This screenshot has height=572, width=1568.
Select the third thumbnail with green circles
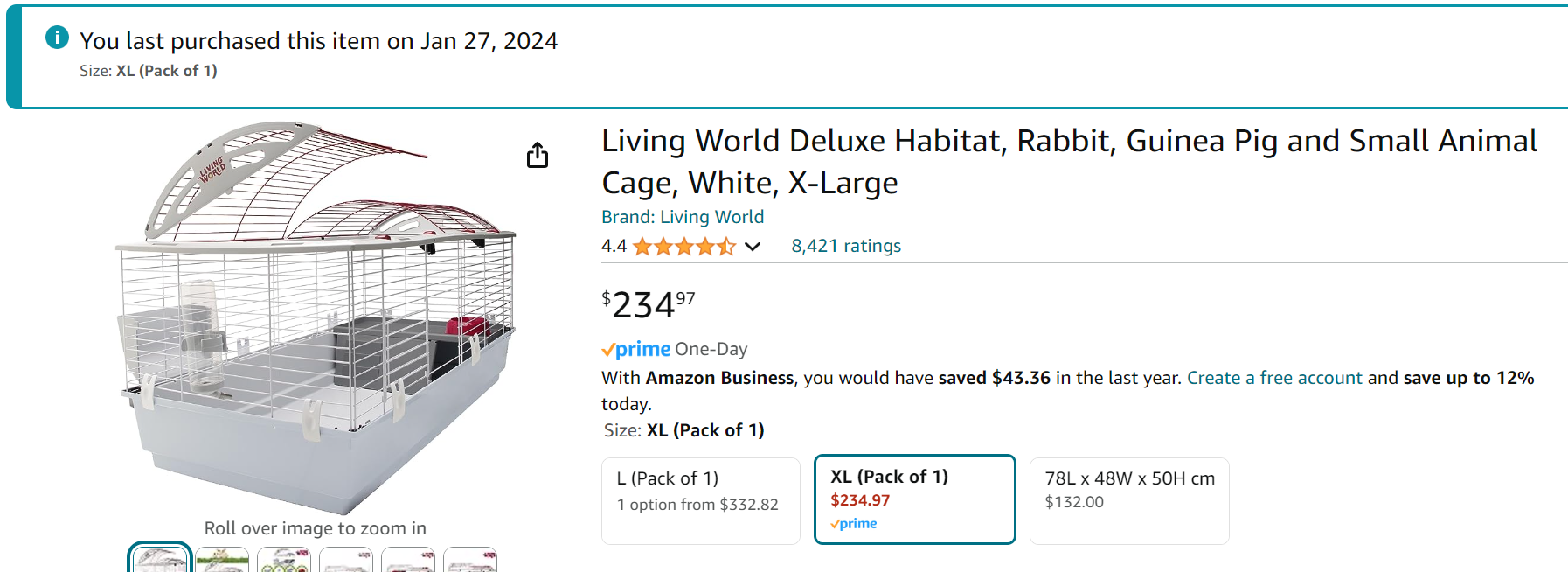284,560
